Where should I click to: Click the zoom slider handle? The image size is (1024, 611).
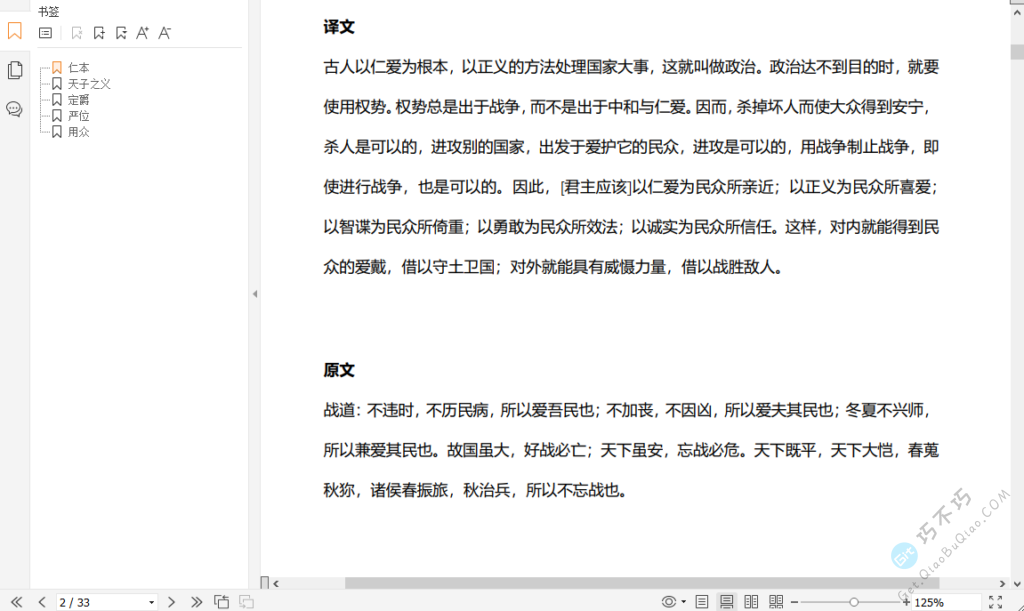click(853, 602)
